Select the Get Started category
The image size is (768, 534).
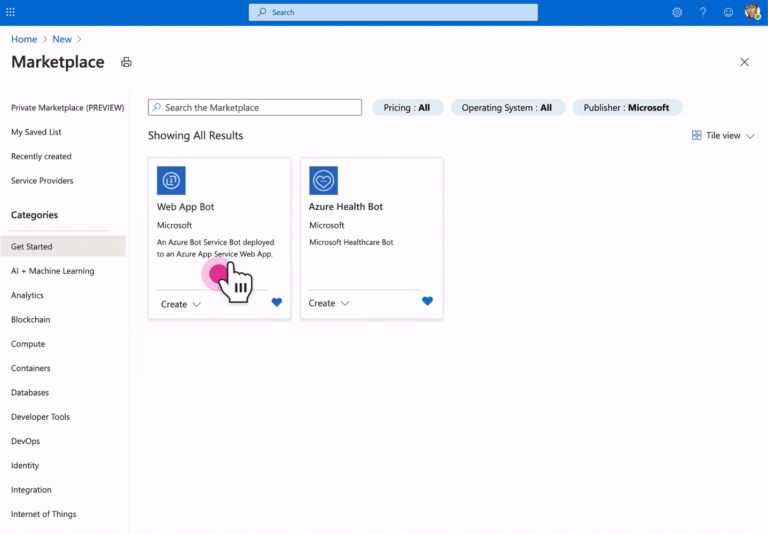[63, 246]
